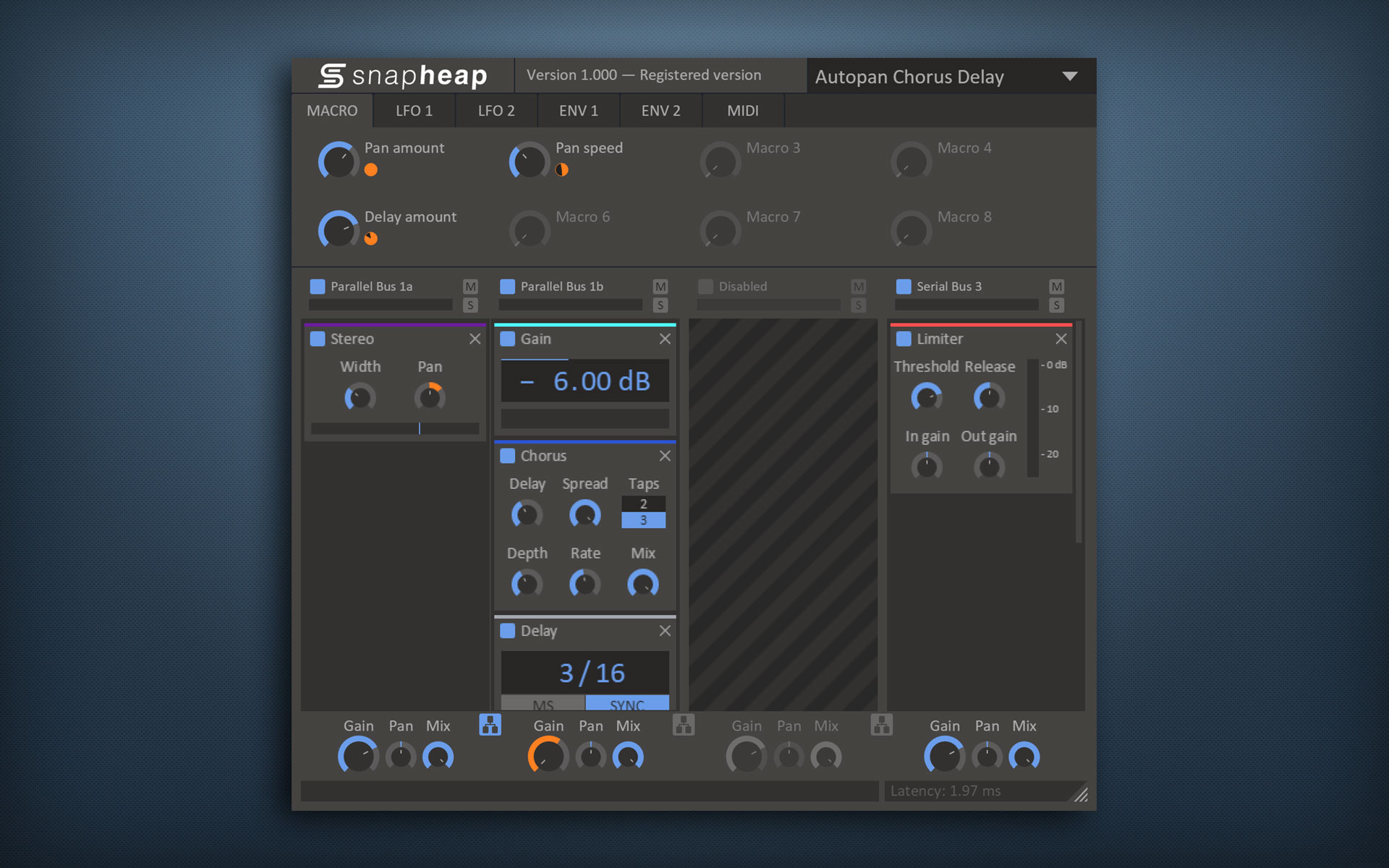The image size is (1389, 868).
Task: Click routing icon after Parallel Bus 1b
Action: (x=684, y=725)
